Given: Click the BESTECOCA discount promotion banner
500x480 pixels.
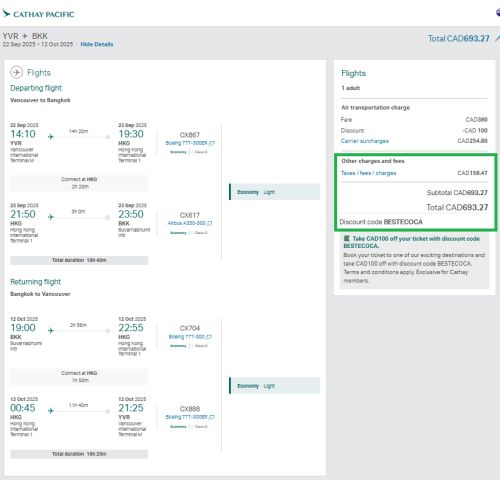Looking at the screenshot, I should coord(415,260).
